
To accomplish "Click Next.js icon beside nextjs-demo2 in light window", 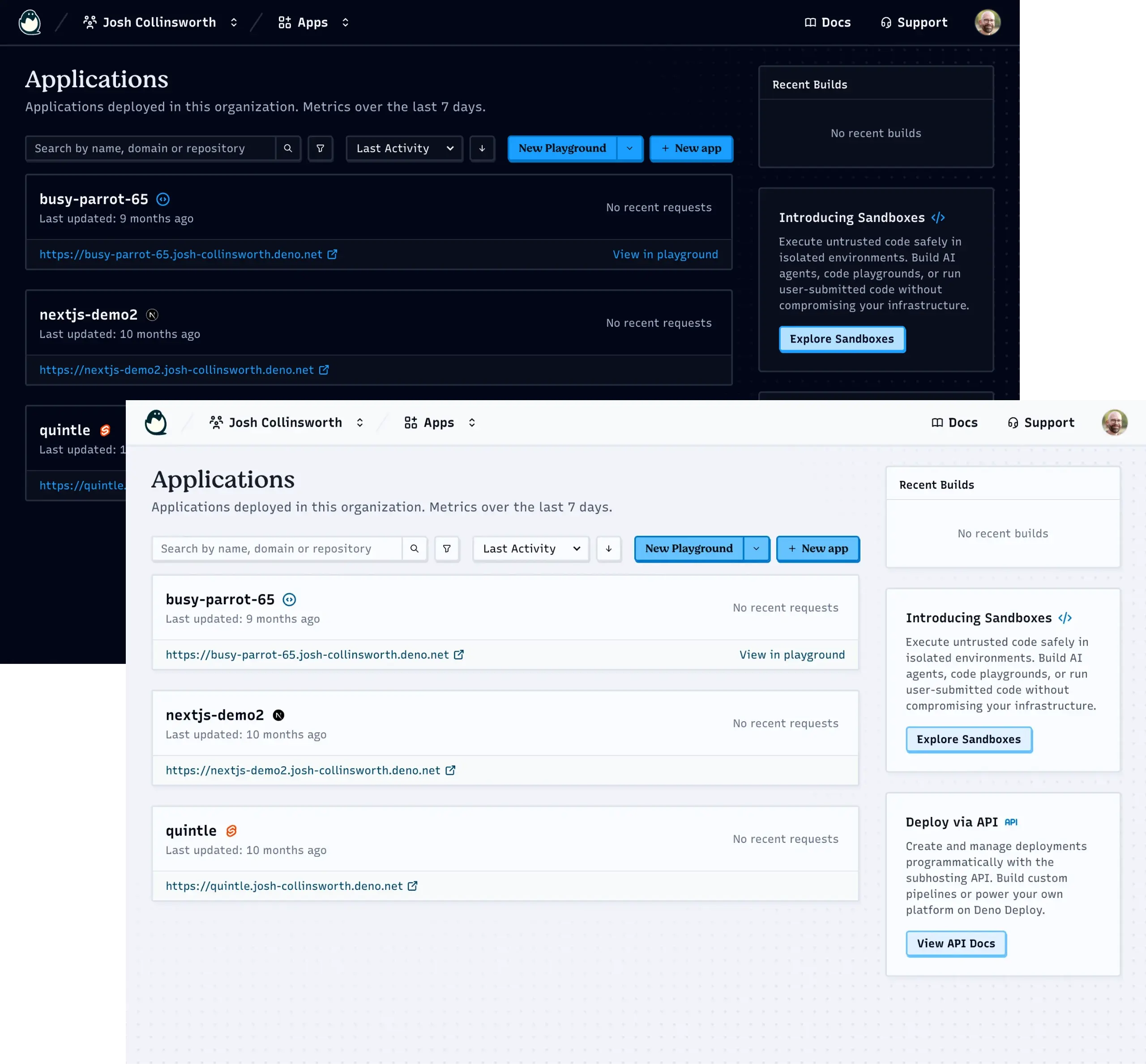I will coord(279,715).
